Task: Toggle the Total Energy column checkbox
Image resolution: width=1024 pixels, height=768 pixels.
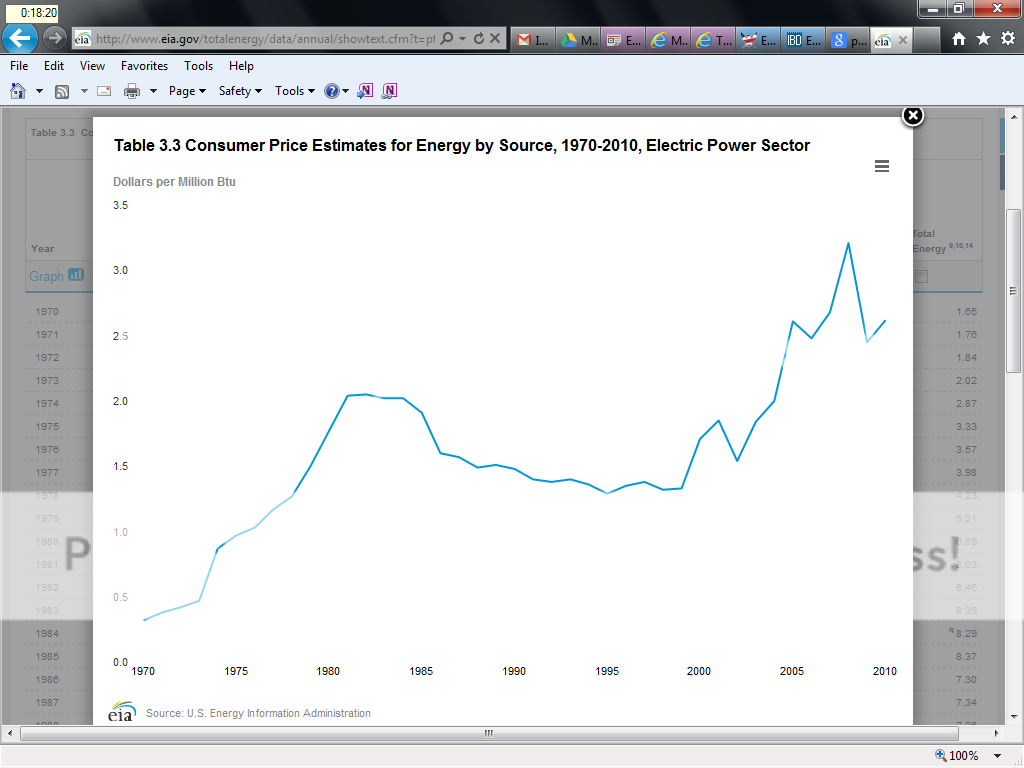Action: click(x=921, y=276)
